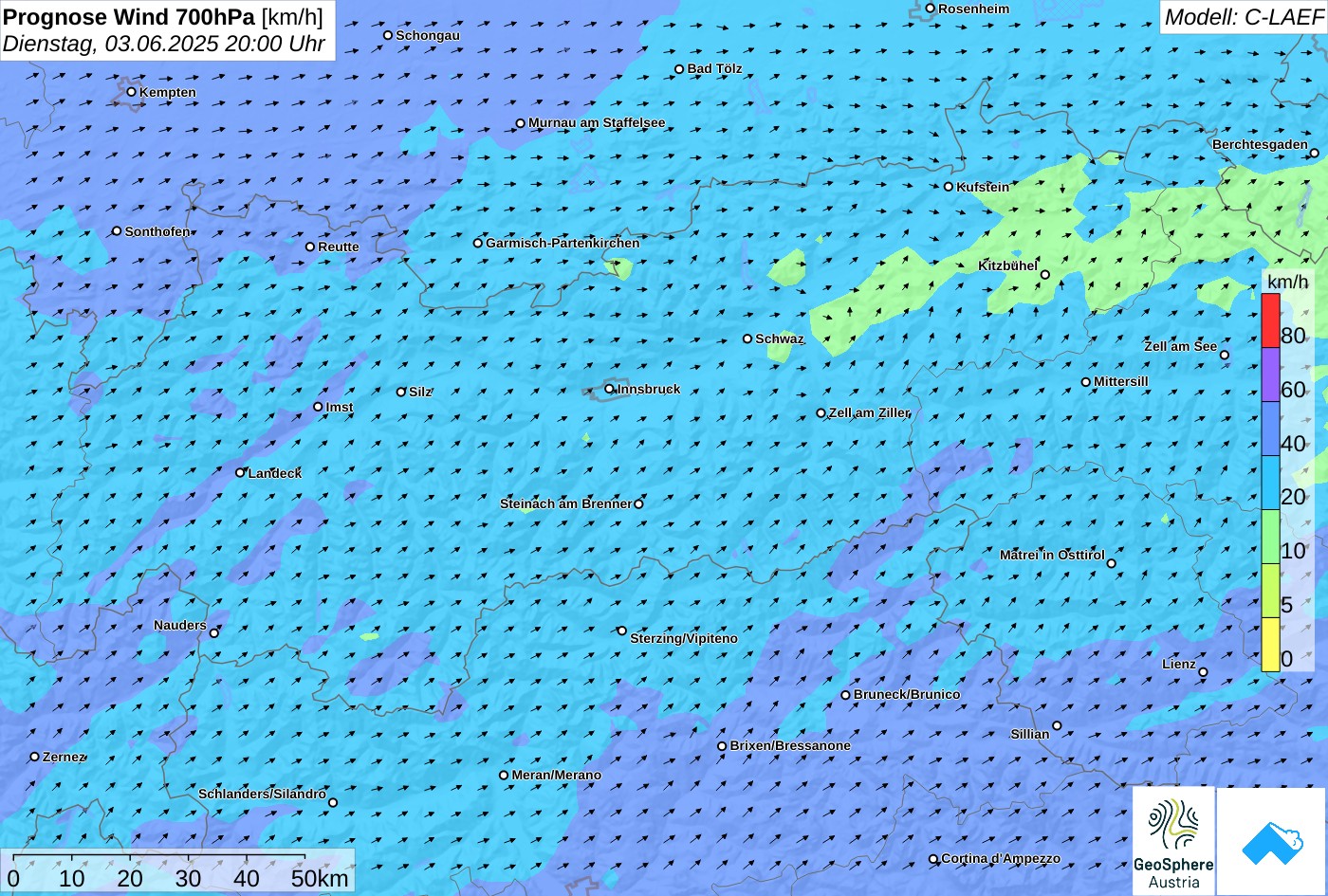Screen dimensions: 1328x896
Task: Click the 'Silz' label
Action: 420,392
